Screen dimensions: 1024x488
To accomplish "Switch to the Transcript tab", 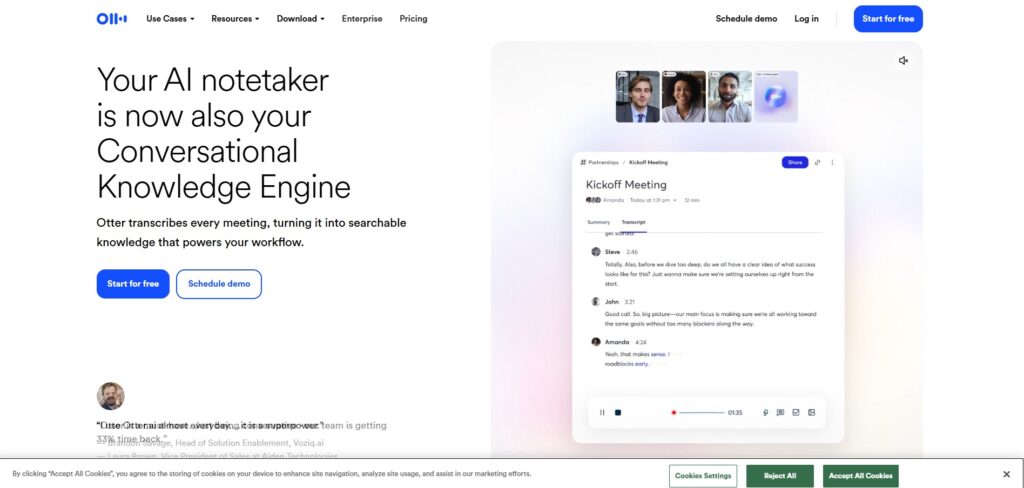I will 633,222.
